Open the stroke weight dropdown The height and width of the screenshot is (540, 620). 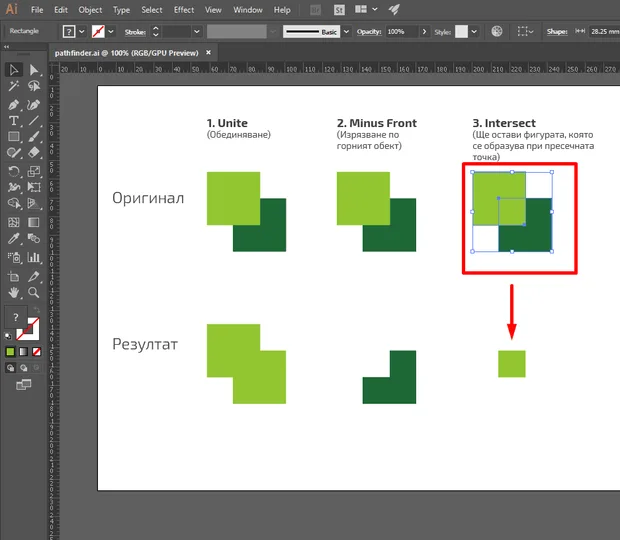pyautogui.click(x=197, y=32)
